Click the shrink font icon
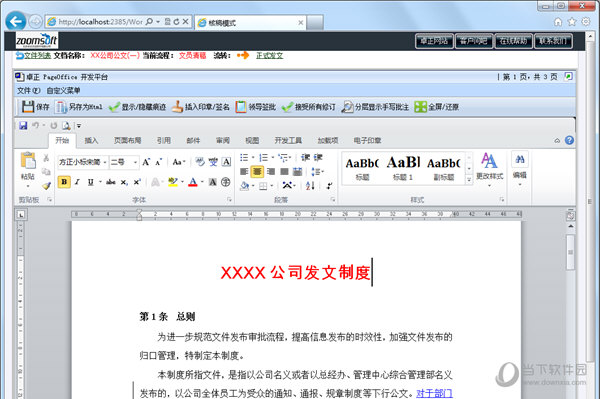Viewport: 600px width, 399px height. (x=158, y=162)
